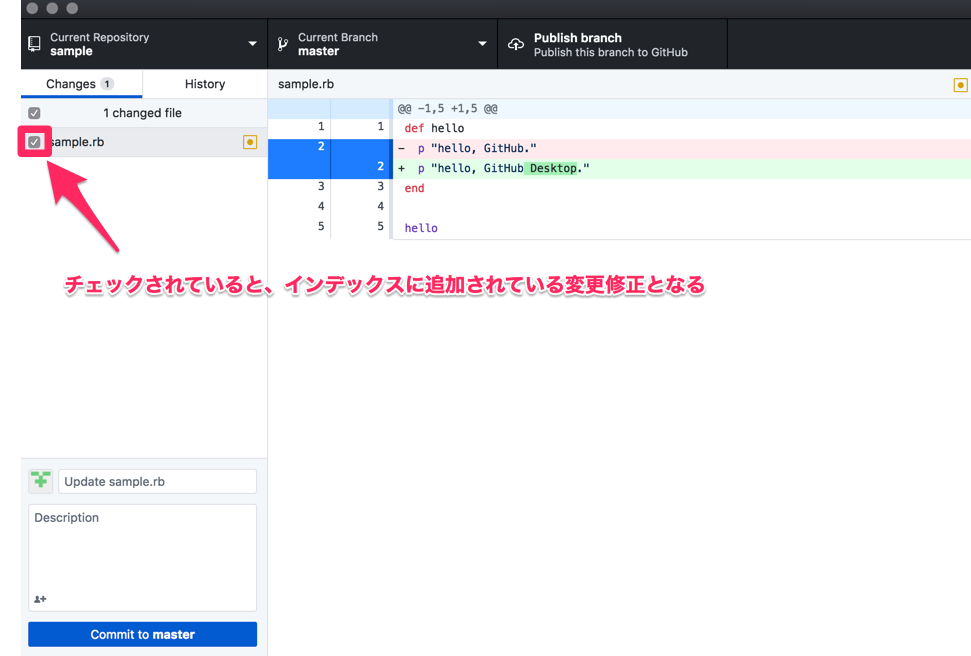971x656 pixels.
Task: Select the Changes tab
Action: [x=71, y=84]
